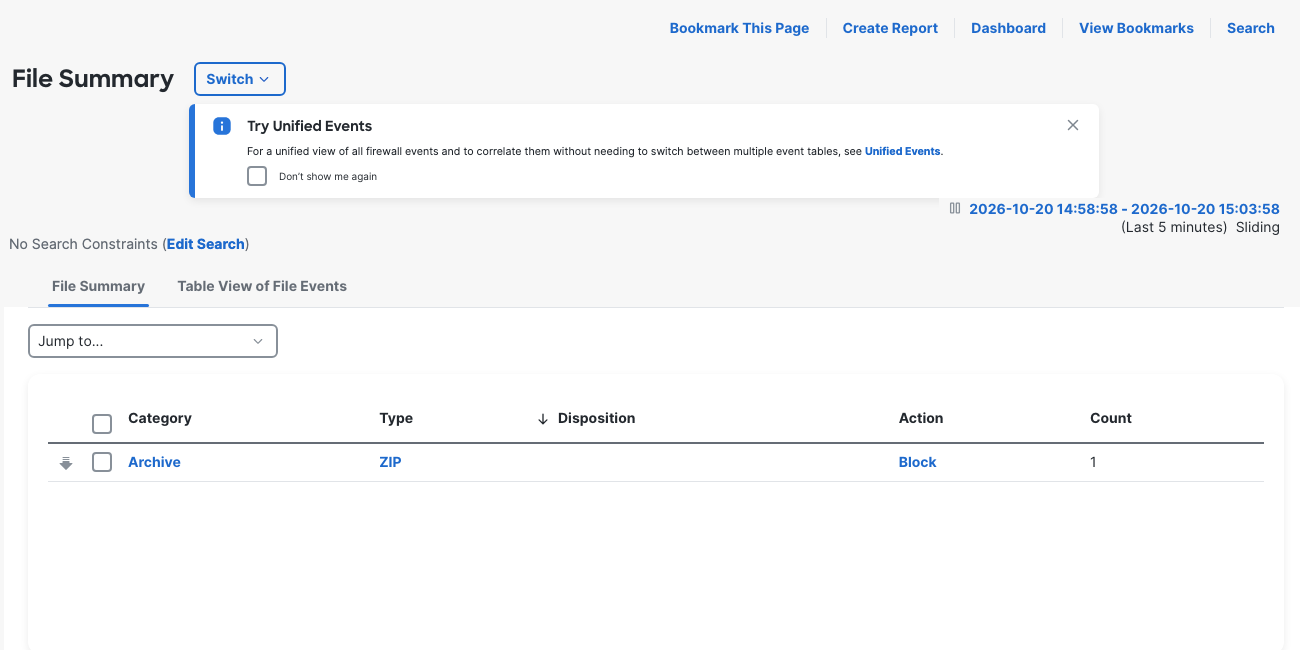The height and width of the screenshot is (650, 1300).
Task: Tick the Don't show me again checkbox
Action: (257, 176)
